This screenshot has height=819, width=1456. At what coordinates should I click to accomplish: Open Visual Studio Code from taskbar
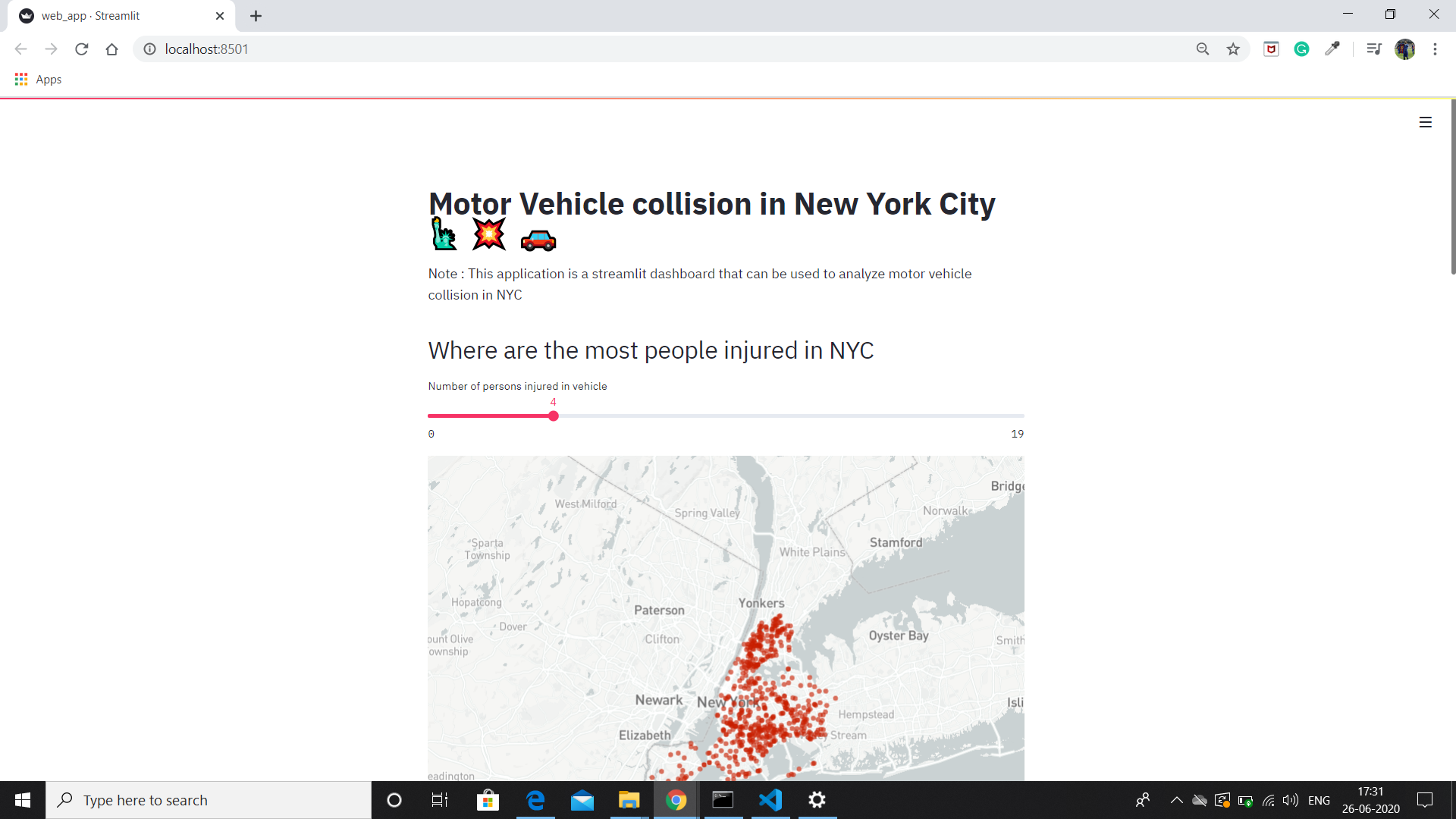click(770, 800)
